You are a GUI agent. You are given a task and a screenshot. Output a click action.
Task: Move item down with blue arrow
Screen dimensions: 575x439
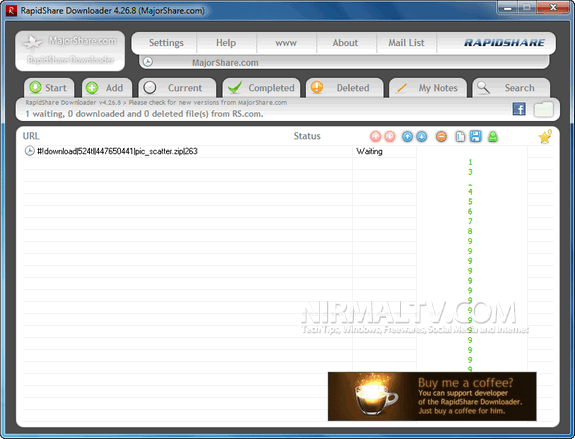[x=422, y=137]
